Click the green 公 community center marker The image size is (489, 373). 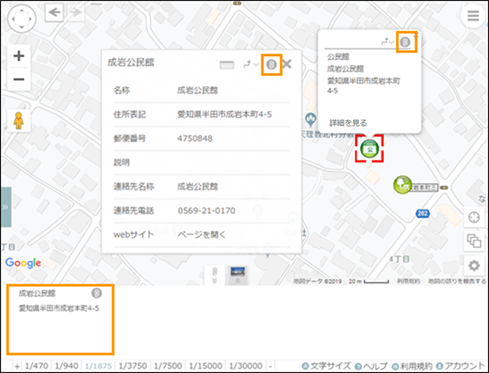click(369, 149)
